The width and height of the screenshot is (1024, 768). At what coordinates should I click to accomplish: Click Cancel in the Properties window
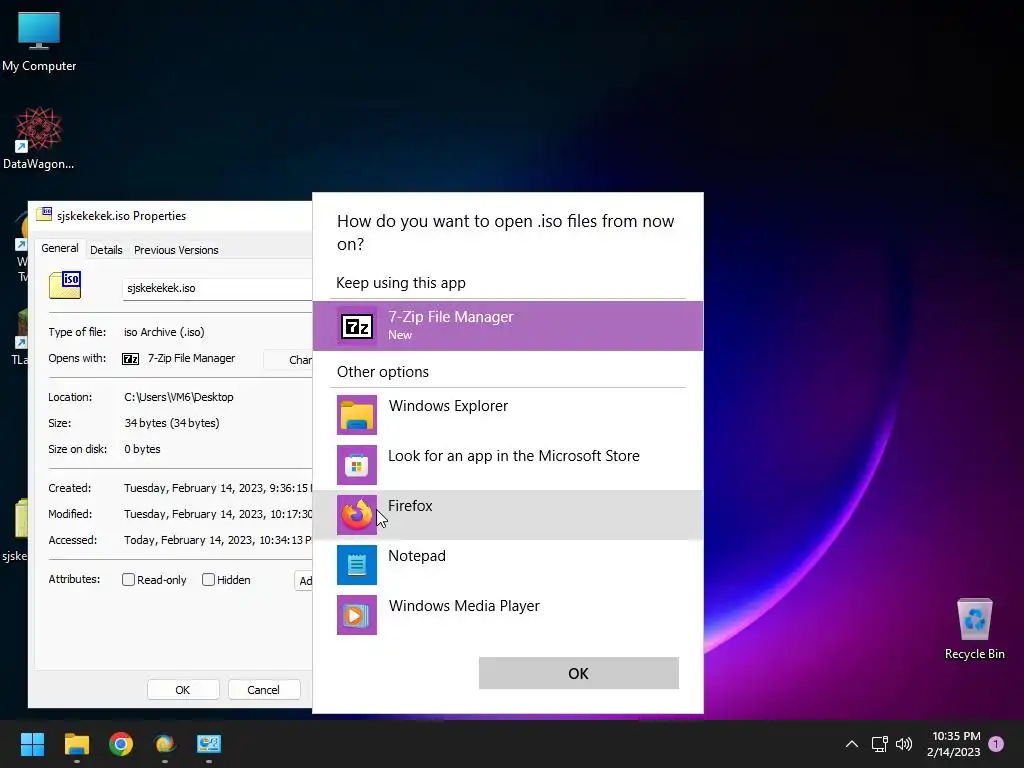tap(263, 690)
